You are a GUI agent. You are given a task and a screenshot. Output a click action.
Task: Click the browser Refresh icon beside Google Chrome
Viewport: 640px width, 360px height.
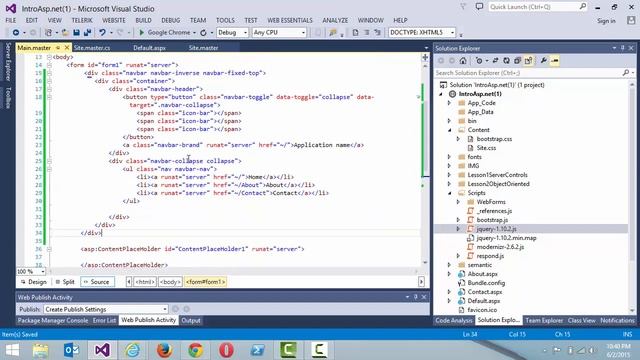pos(203,32)
